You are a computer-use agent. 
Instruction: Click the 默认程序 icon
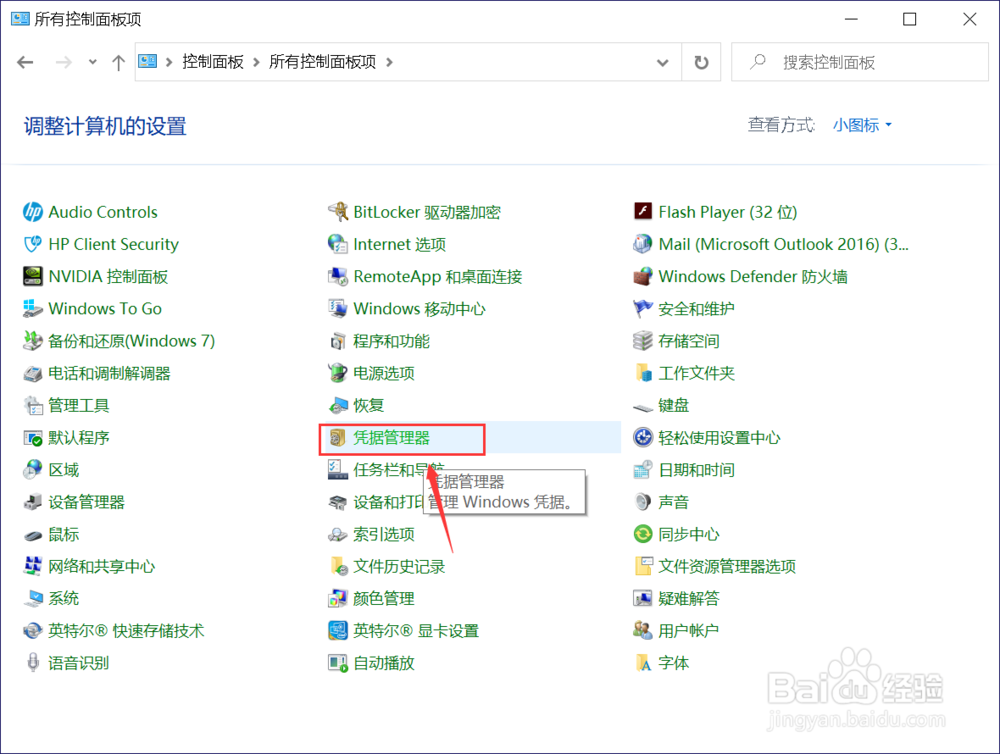33,438
